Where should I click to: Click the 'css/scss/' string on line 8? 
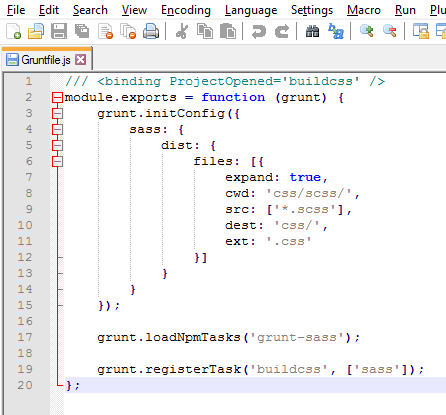coord(309,193)
